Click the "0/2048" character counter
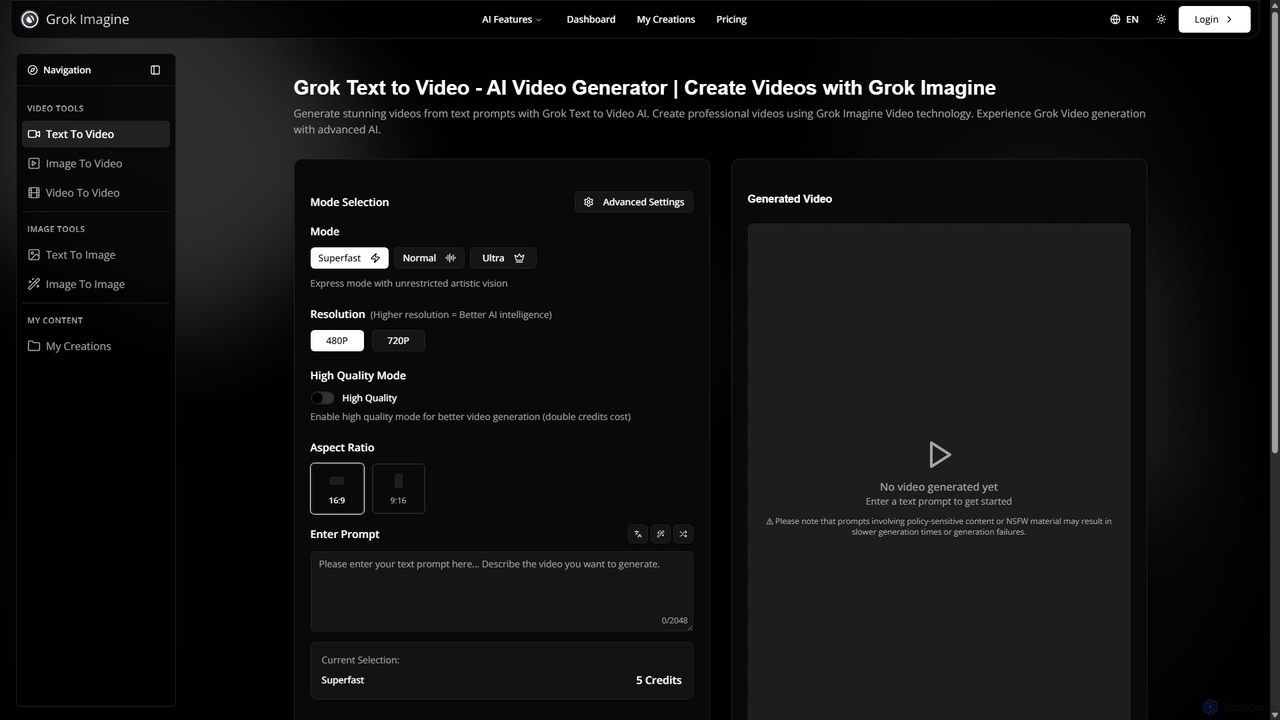The width and height of the screenshot is (1280, 720). (674, 620)
